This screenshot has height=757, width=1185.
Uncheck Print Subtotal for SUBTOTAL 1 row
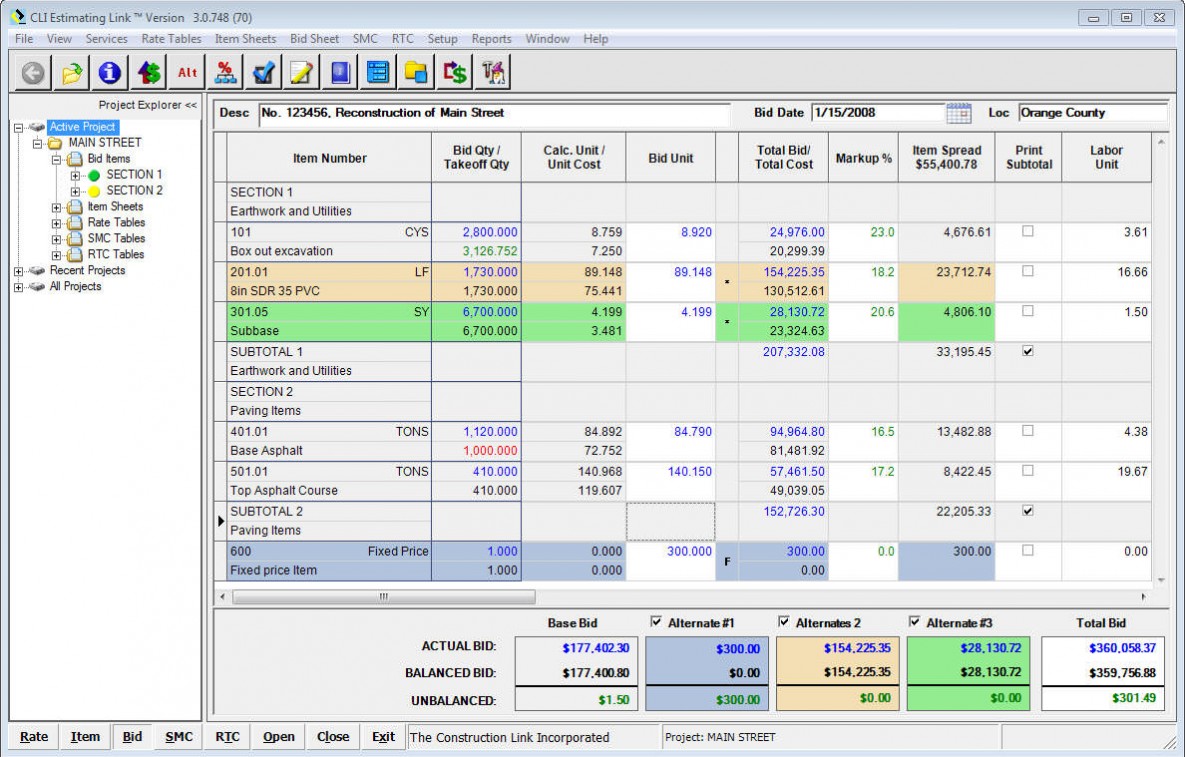coord(1028,351)
